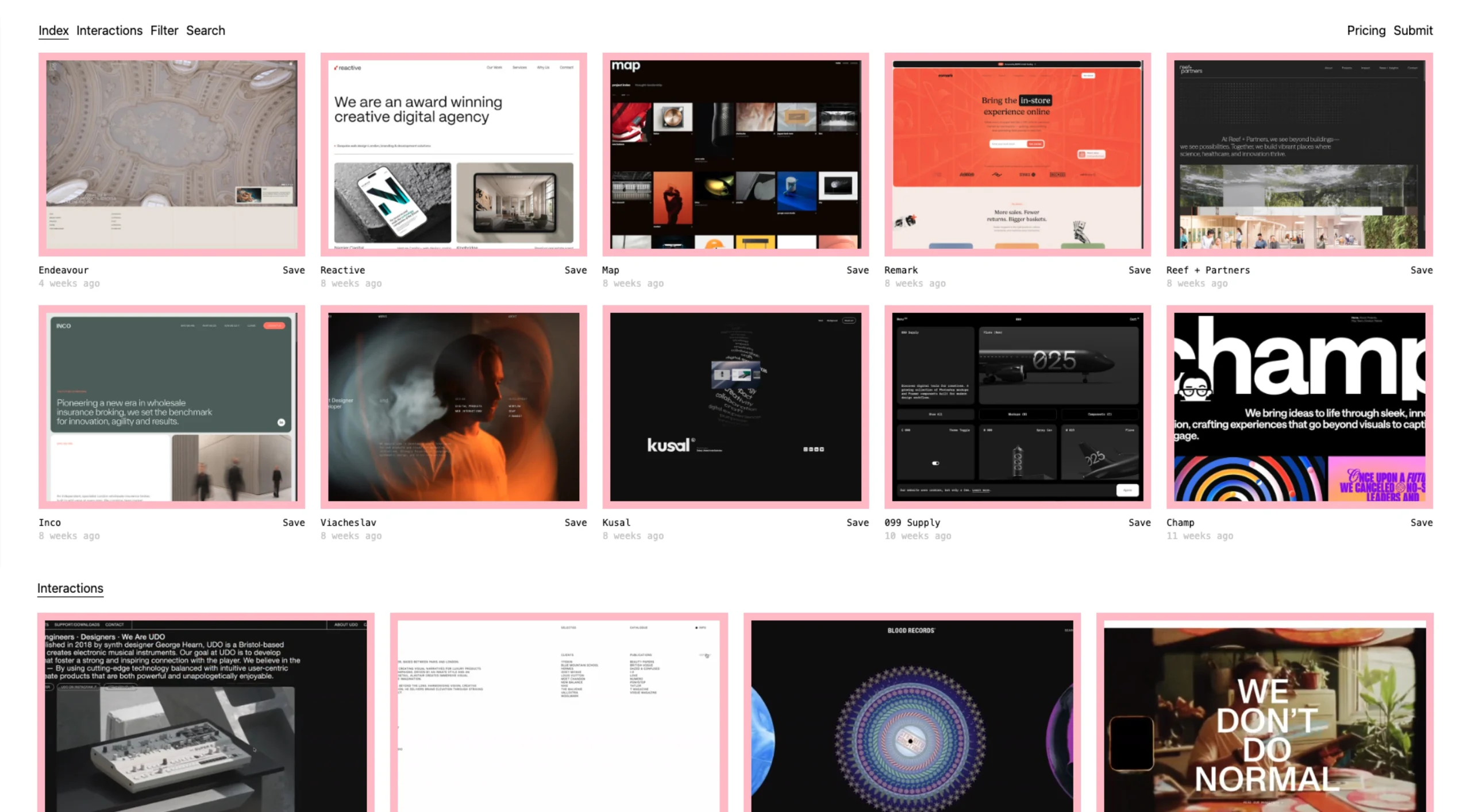Open the Reactive agency thumbnail
Screen dimensions: 1471x812
pyautogui.click(x=453, y=154)
